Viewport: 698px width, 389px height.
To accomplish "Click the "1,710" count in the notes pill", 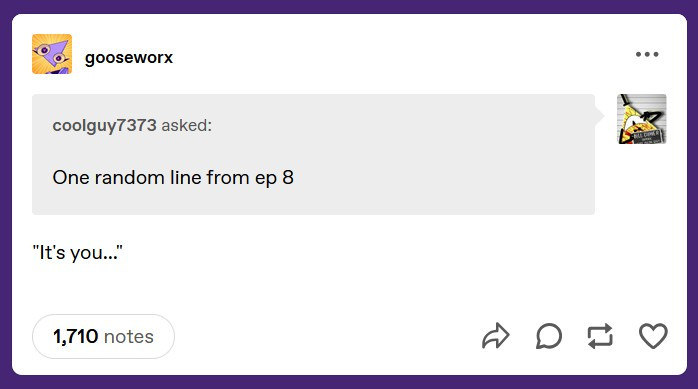I will coord(76,336).
